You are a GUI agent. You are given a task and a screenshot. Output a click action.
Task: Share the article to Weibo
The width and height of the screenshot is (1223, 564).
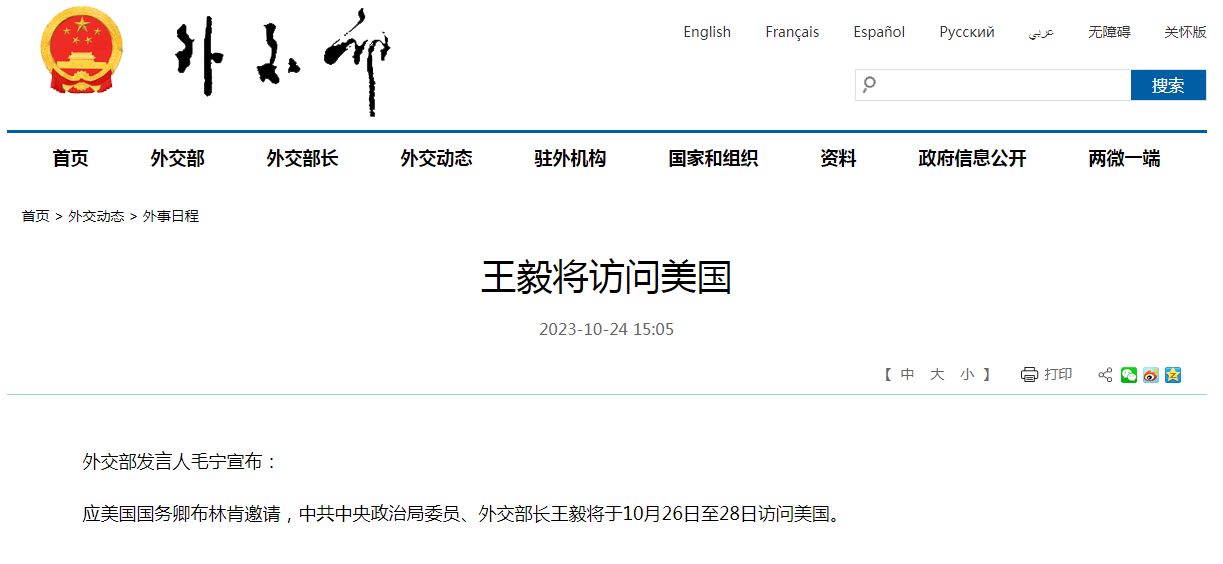[1151, 375]
